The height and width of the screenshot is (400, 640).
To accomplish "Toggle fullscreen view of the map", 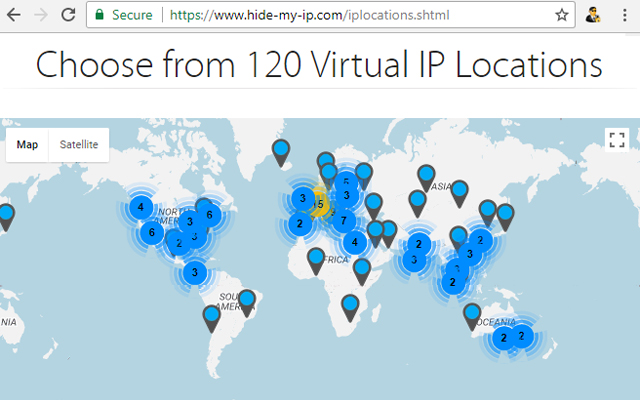I will click(x=615, y=141).
